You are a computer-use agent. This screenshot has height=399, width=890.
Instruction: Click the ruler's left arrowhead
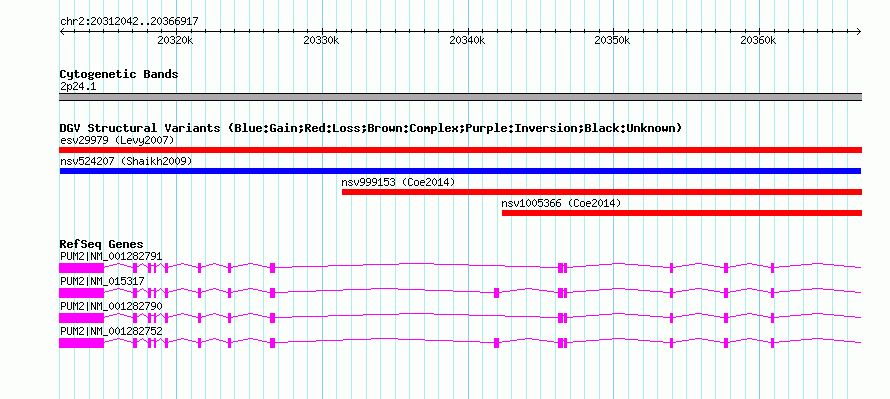tap(62, 32)
